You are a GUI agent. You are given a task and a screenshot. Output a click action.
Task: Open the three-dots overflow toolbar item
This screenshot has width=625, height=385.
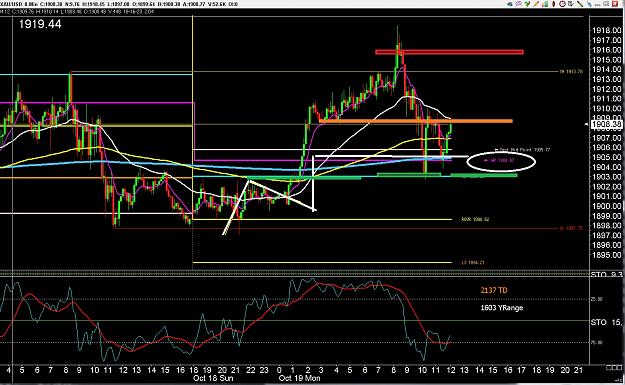[597, 5]
